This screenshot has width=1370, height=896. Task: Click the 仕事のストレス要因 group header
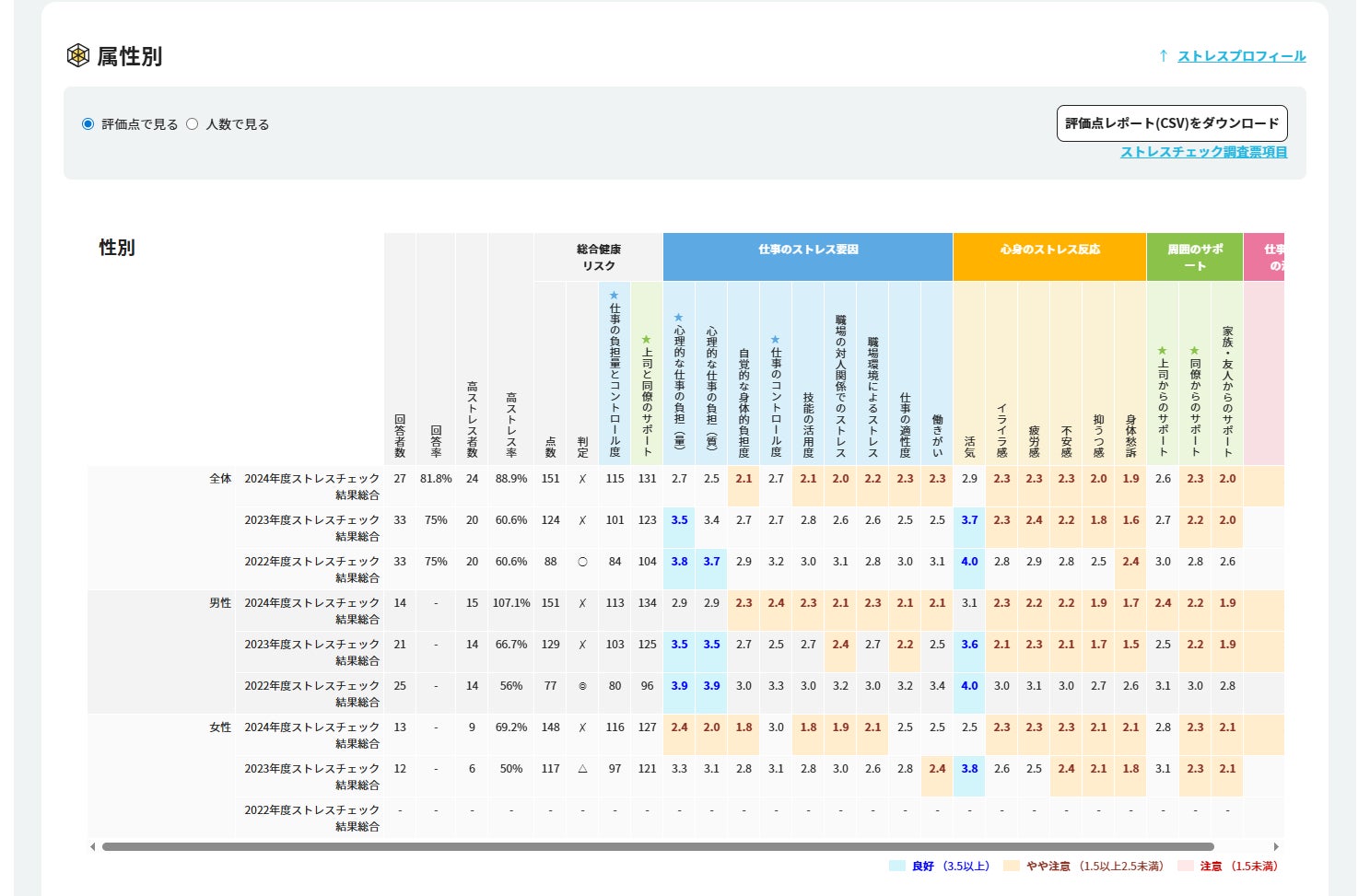point(807,250)
